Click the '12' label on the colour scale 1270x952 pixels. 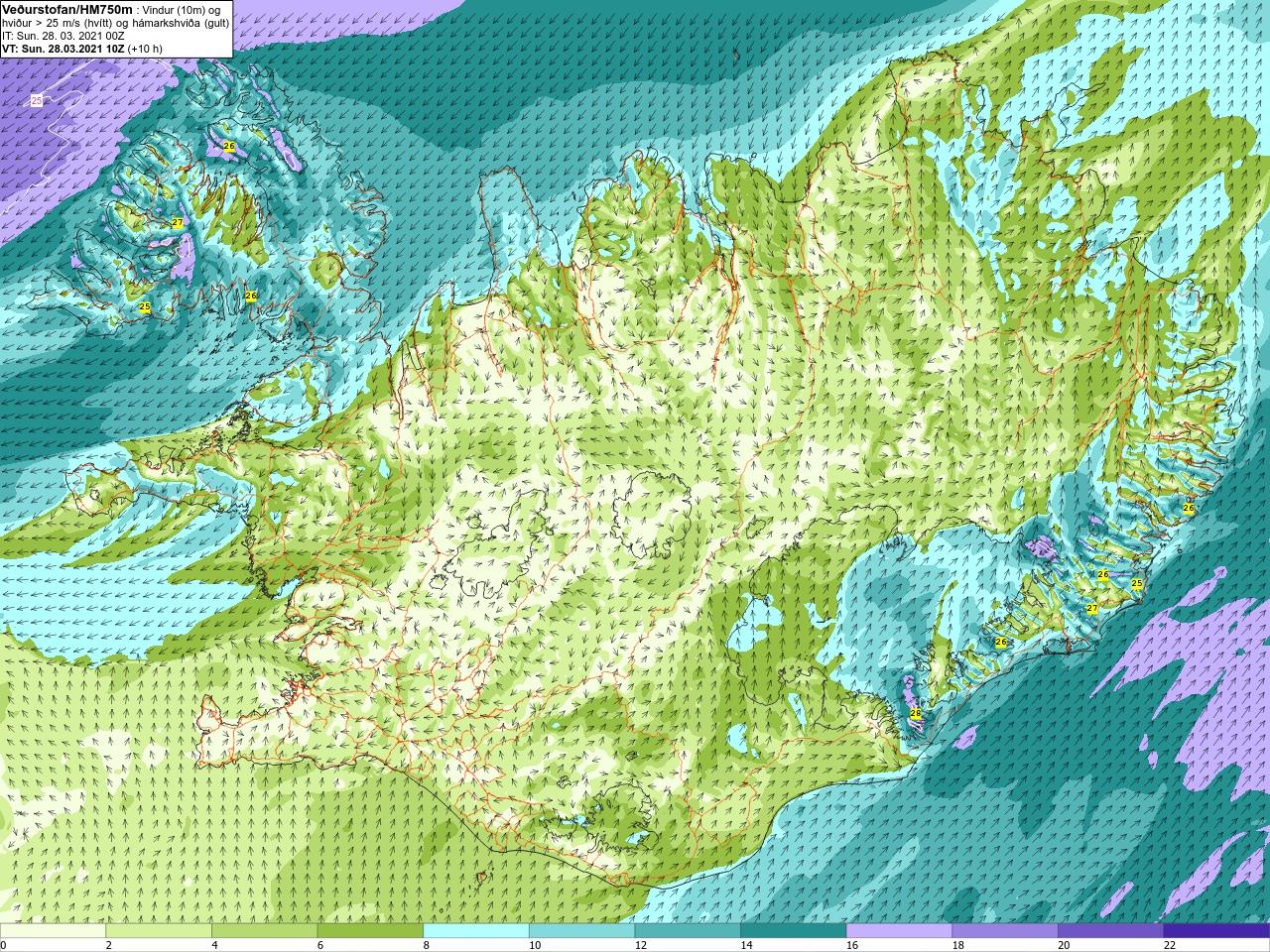tap(641, 945)
